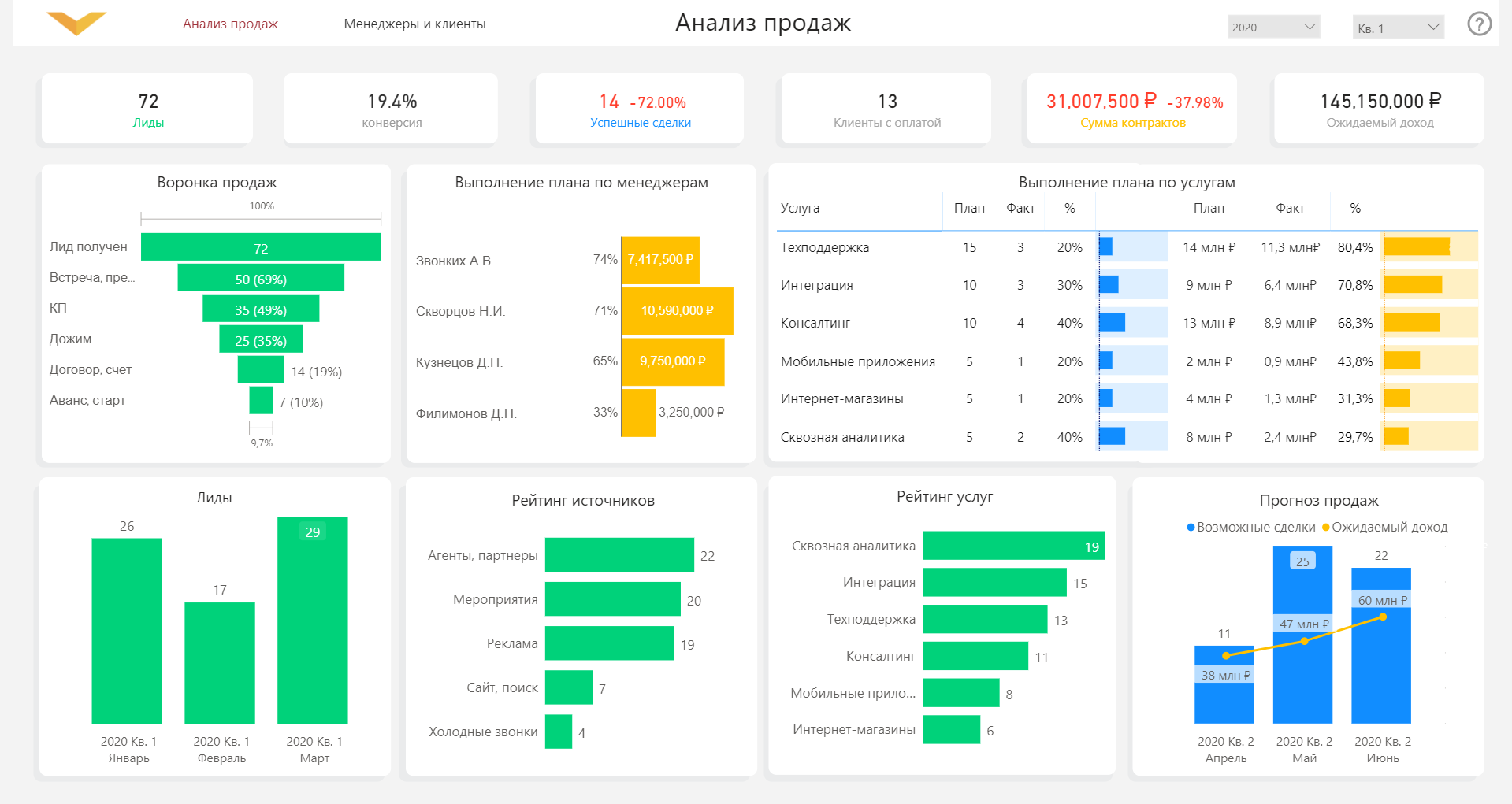The width and height of the screenshot is (1512, 804).
Task: Click the Услуга column header
Action: click(x=800, y=208)
